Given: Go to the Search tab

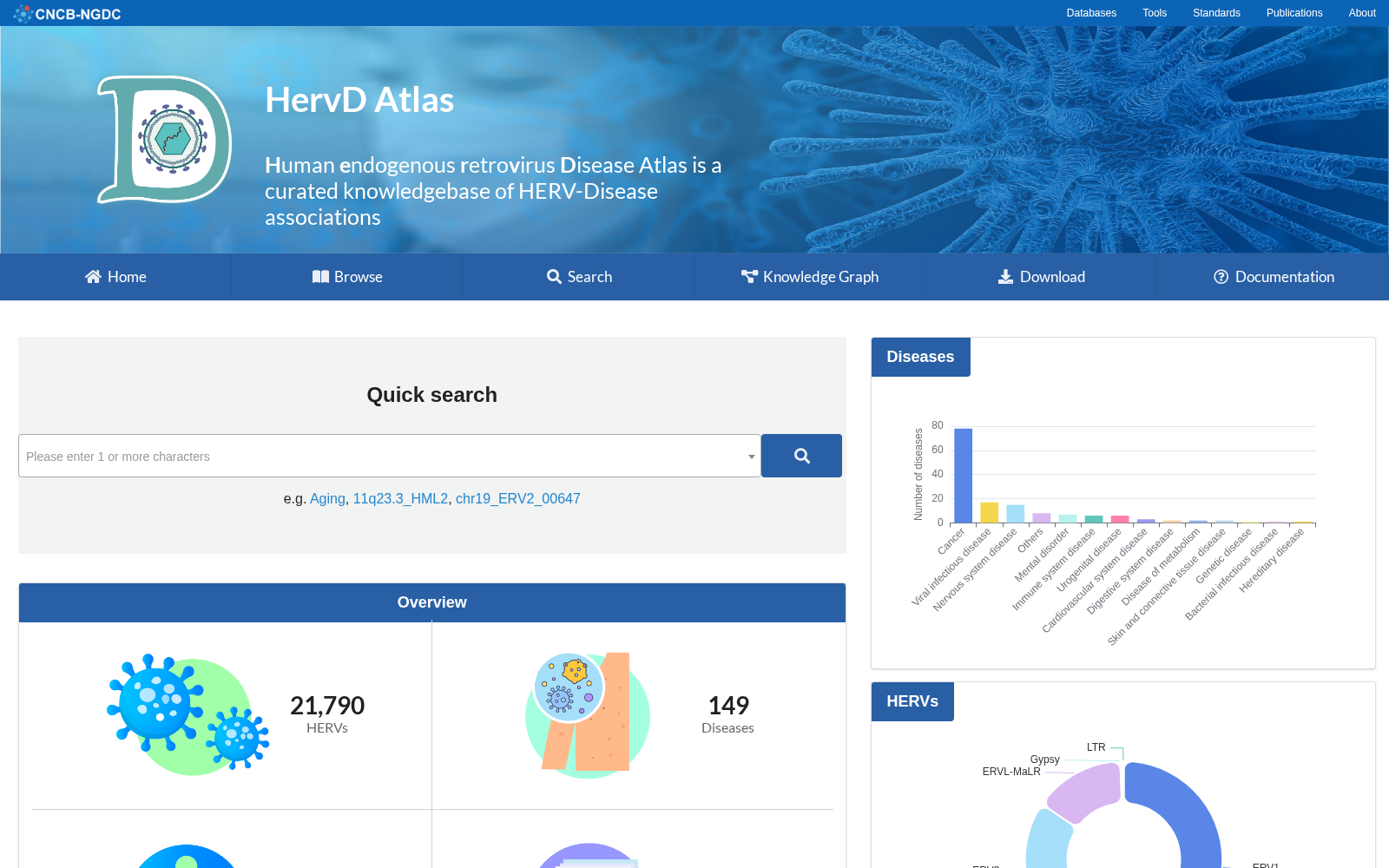Looking at the screenshot, I should [579, 277].
